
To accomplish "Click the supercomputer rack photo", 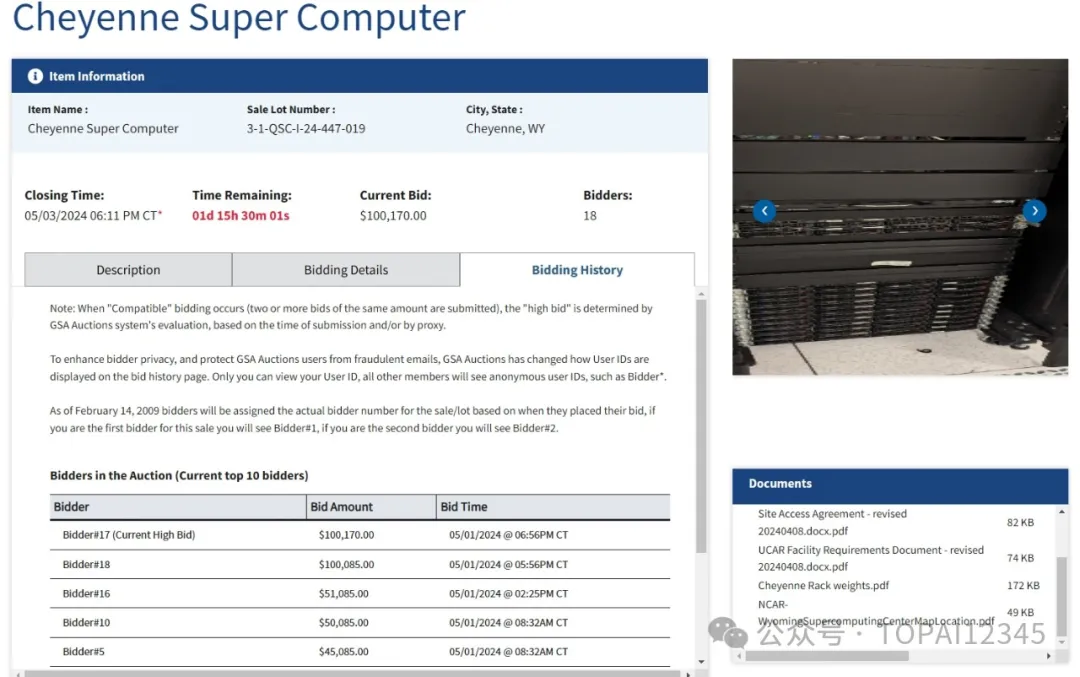I will [900, 217].
